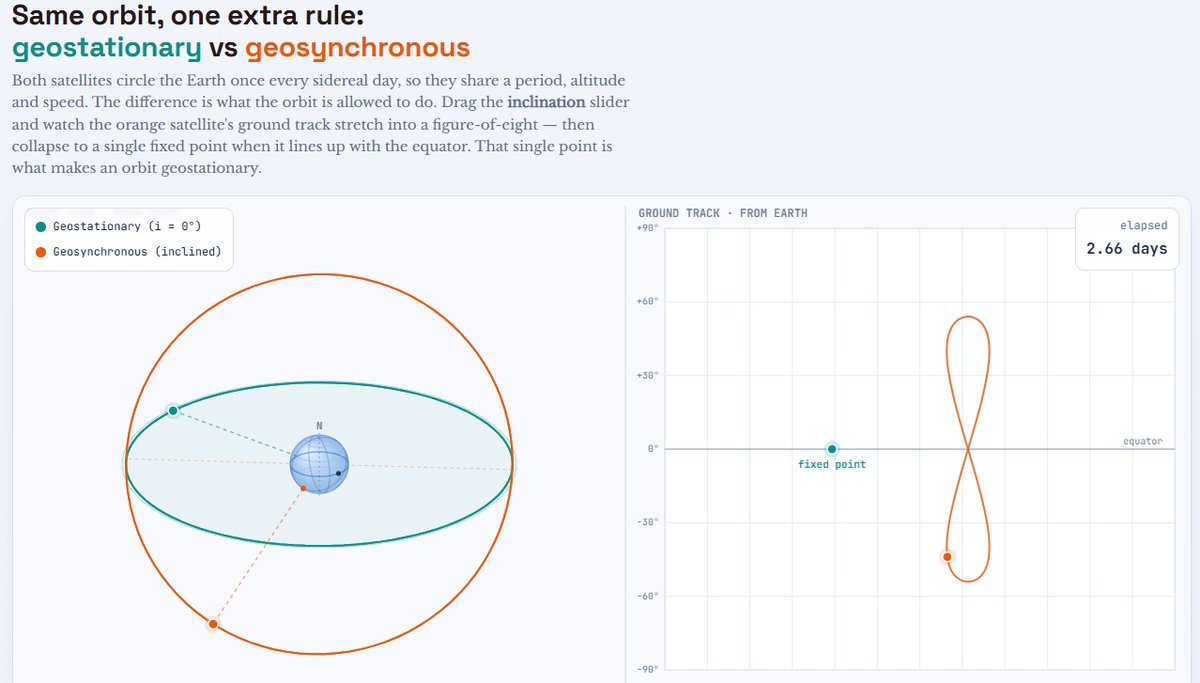This screenshot has height=683, width=1200.
Task: Click the '0°' latitude axis label
Action: (651, 449)
